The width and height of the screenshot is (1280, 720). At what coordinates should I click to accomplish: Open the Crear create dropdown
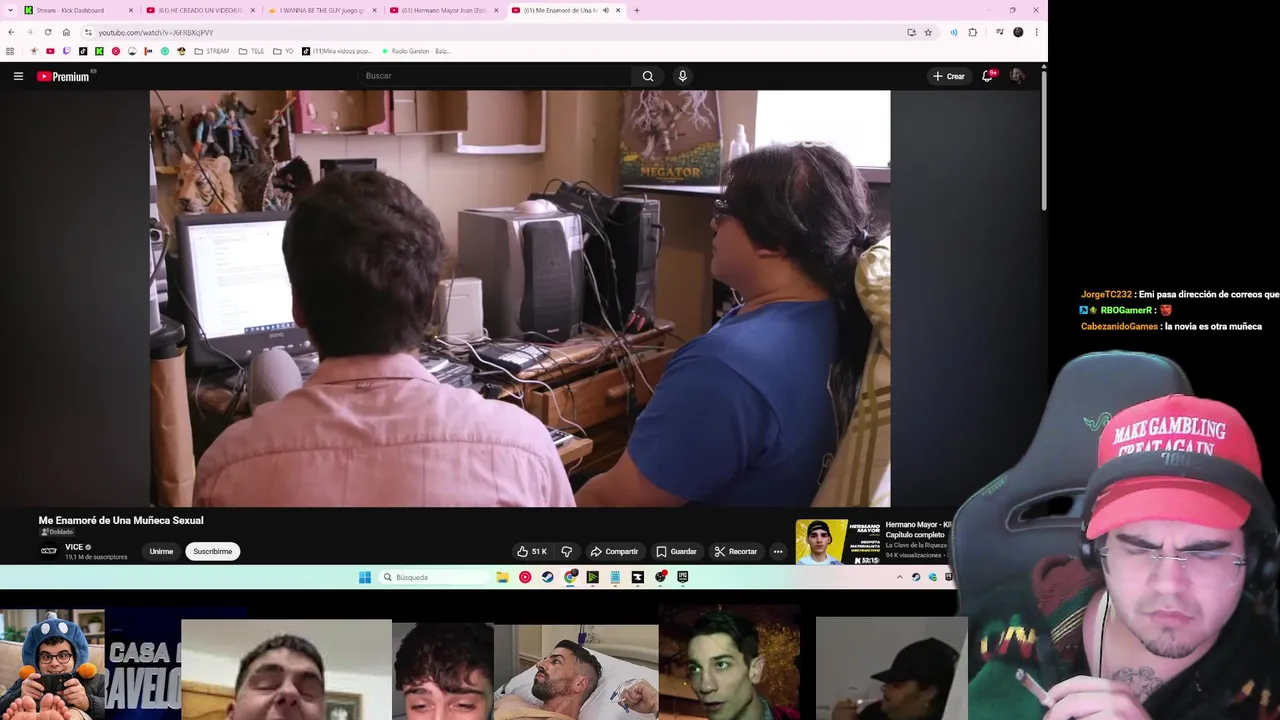point(948,76)
